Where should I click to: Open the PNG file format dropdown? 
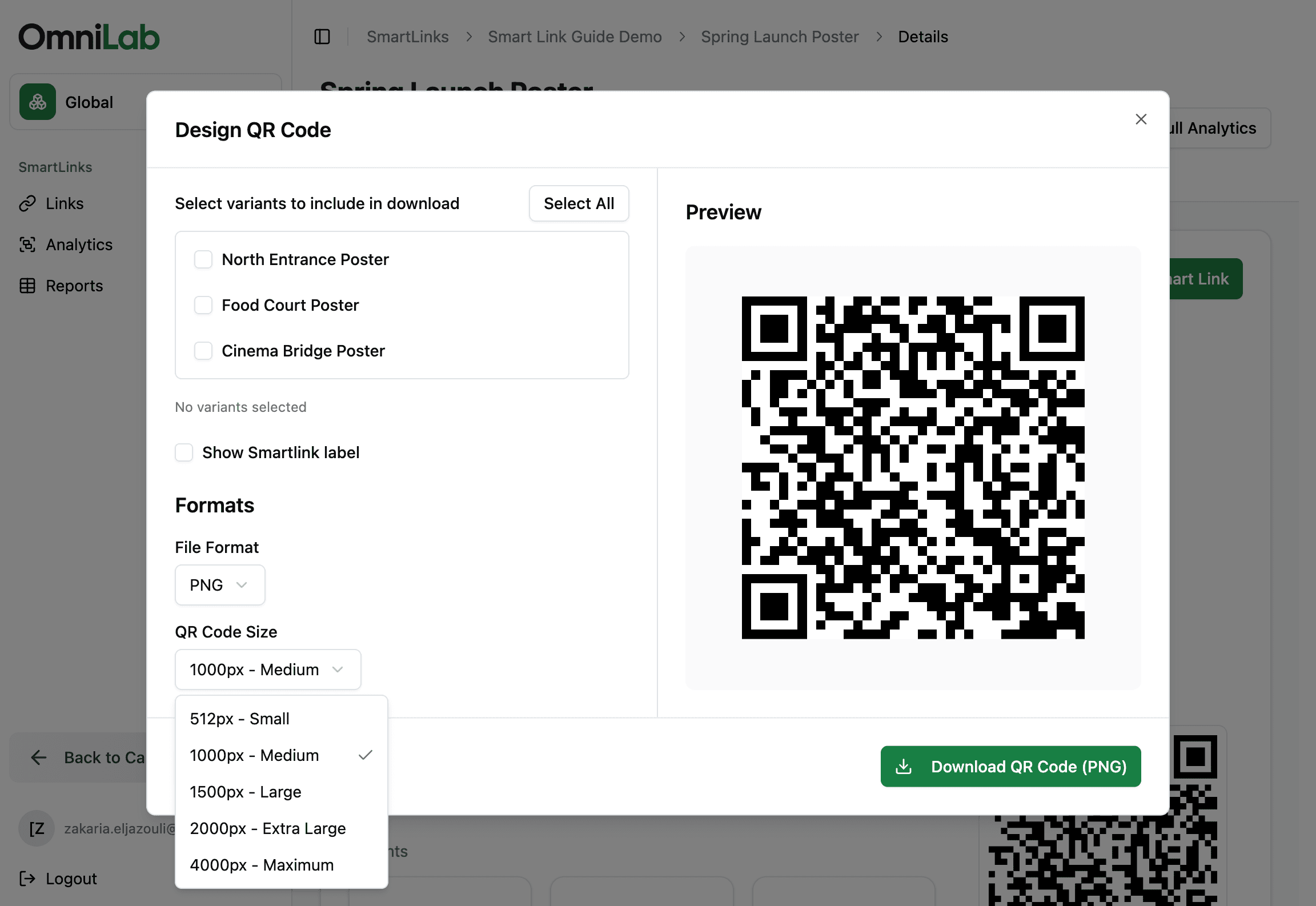[220, 585]
